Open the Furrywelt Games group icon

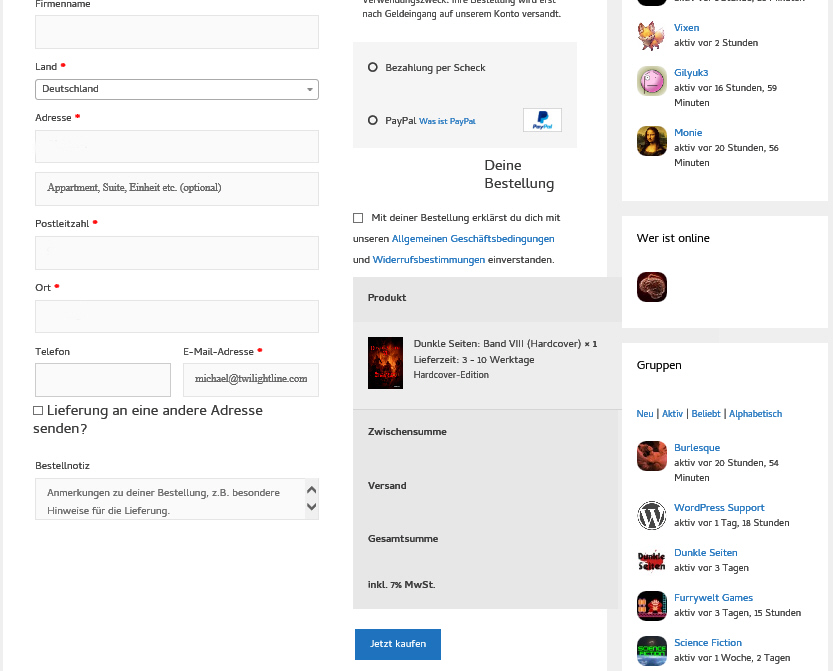(651, 606)
